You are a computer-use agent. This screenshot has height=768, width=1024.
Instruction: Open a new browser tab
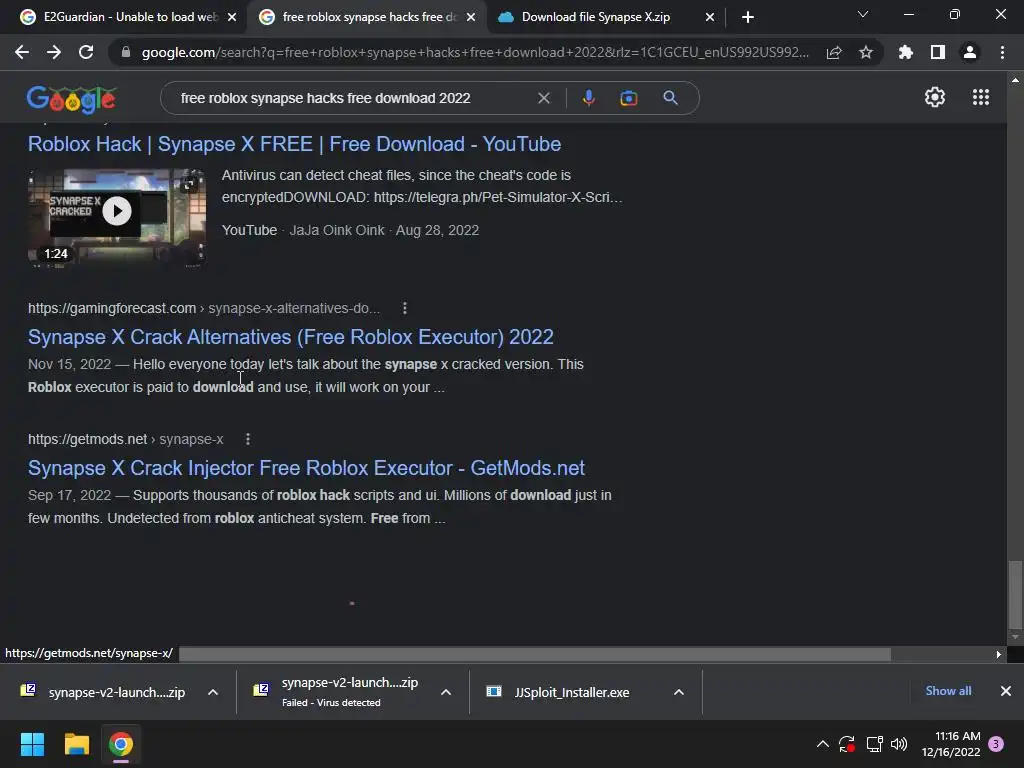pos(748,17)
